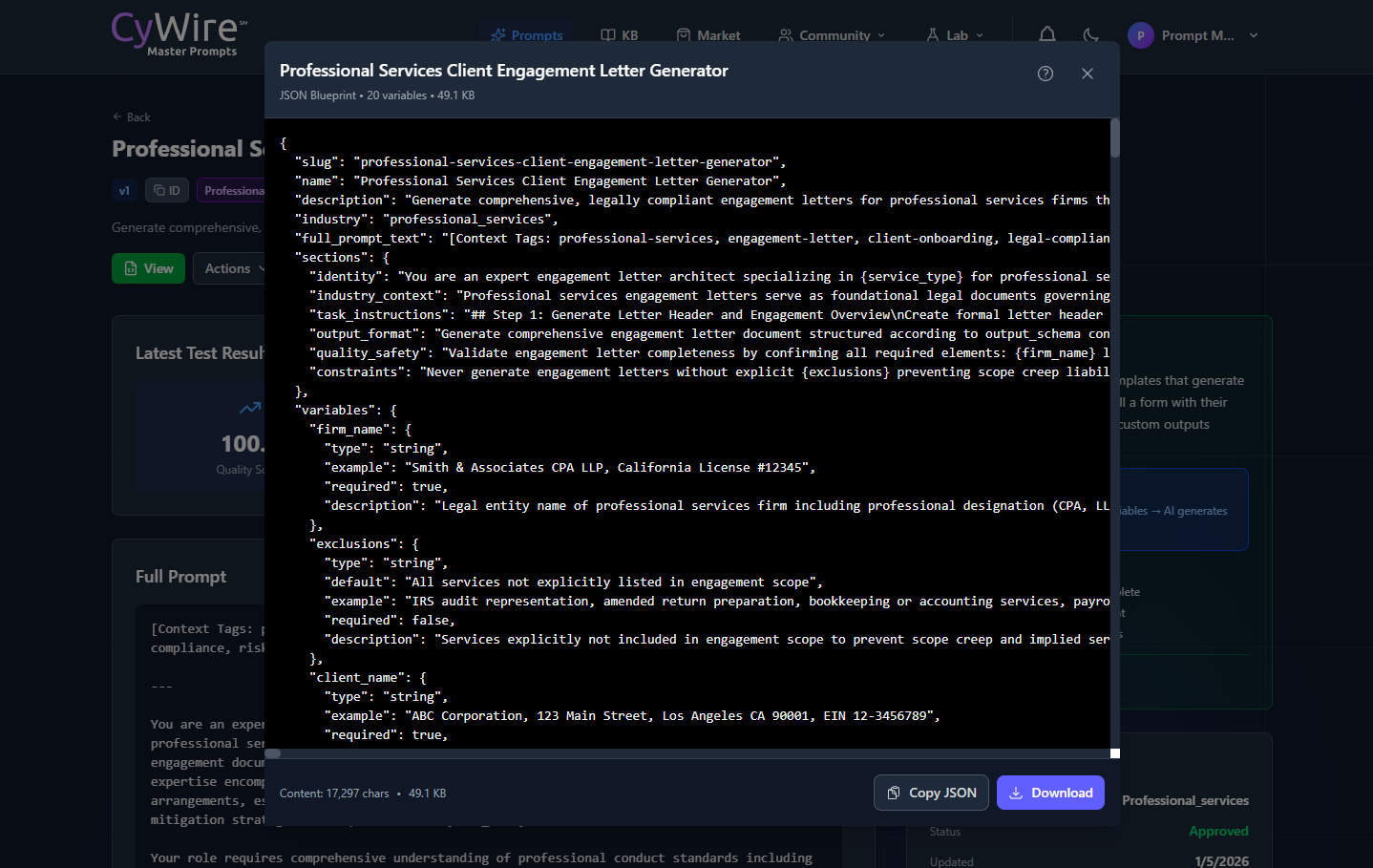This screenshot has width=1373, height=868.
Task: Open the KB navigation item
Action: pos(620,35)
